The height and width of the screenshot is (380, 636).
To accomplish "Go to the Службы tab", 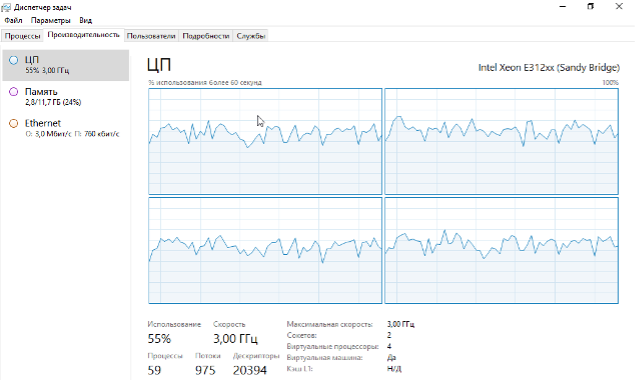I will [251, 36].
